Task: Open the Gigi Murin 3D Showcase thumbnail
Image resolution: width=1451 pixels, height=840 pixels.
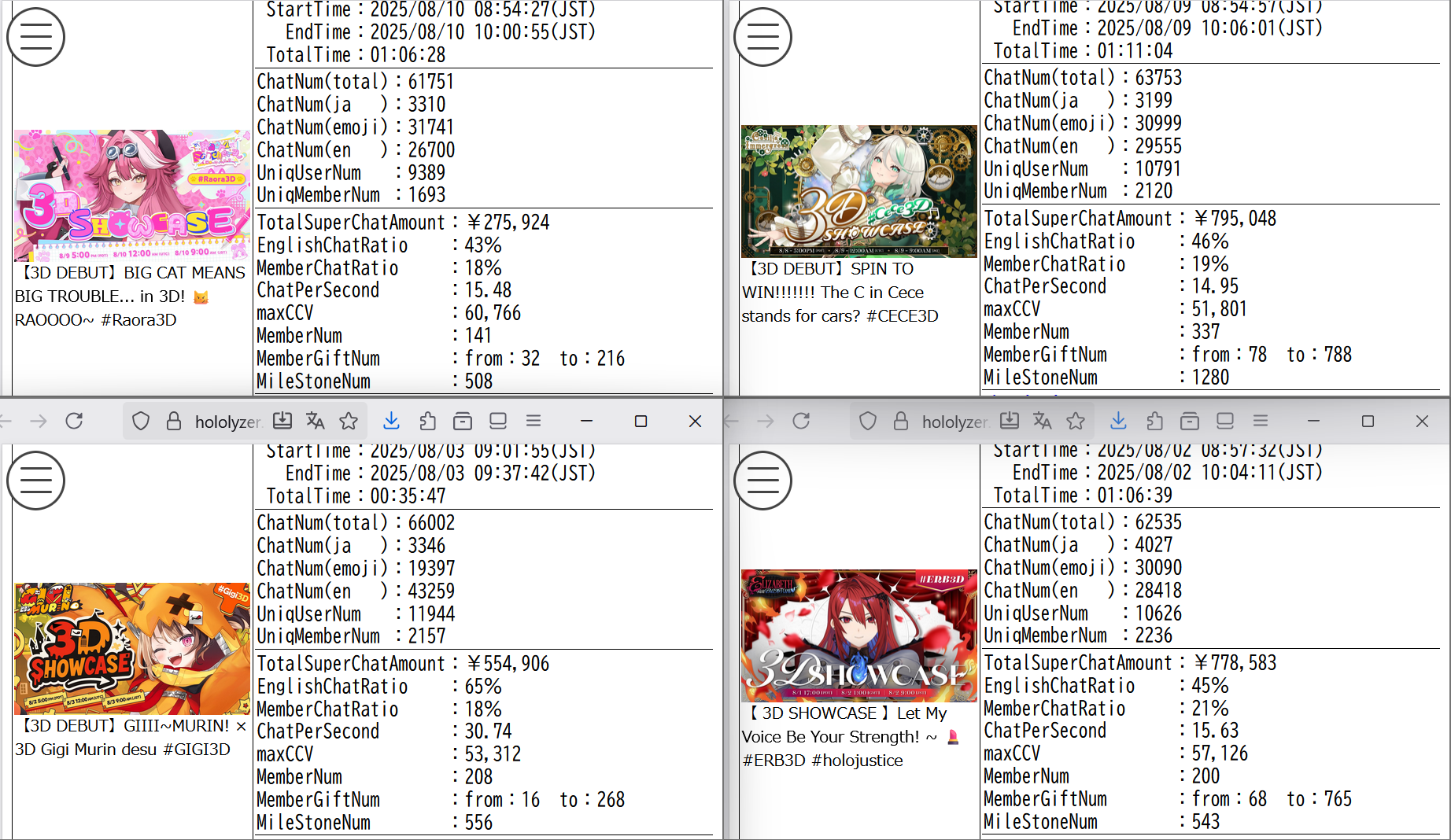Action: click(132, 649)
